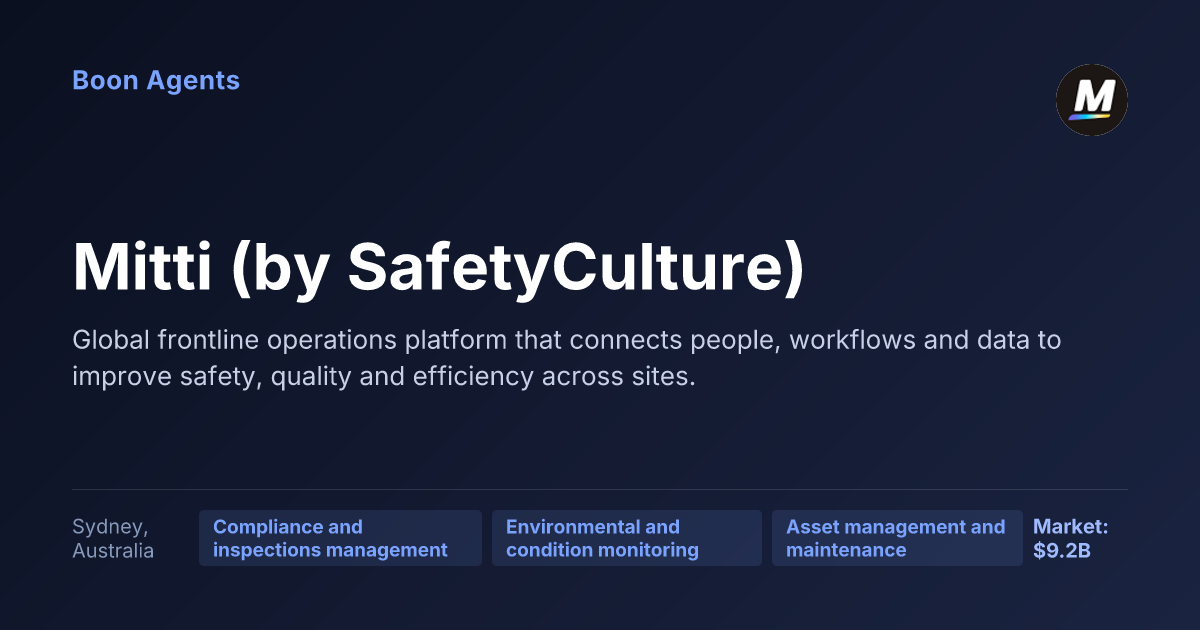Click the Sydney, Australia location text
Viewport: 1200px width, 630px height.
pyautogui.click(x=113, y=538)
